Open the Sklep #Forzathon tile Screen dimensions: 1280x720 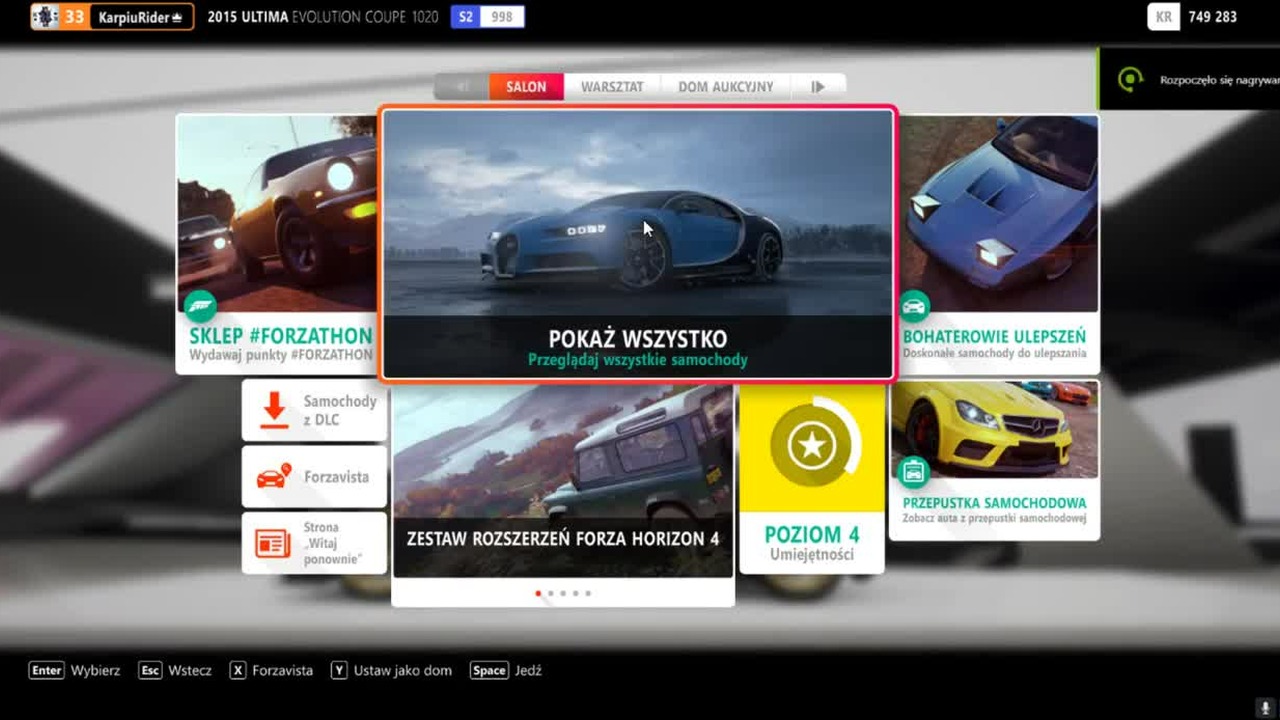(x=277, y=244)
